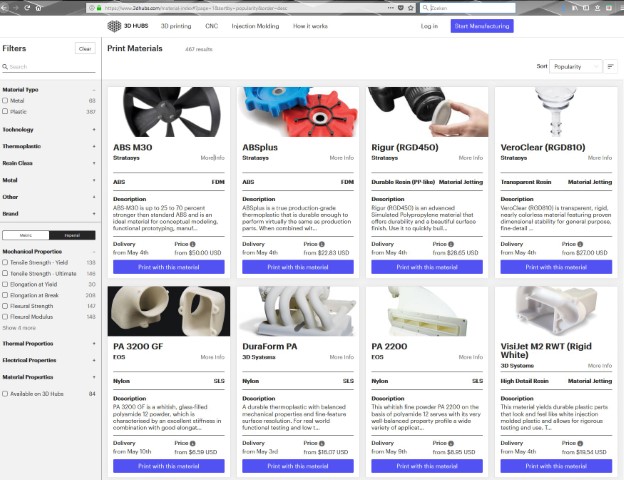The width and height of the screenshot is (624, 480).
Task: Click the Start Manufacturing button
Action: (x=482, y=26)
